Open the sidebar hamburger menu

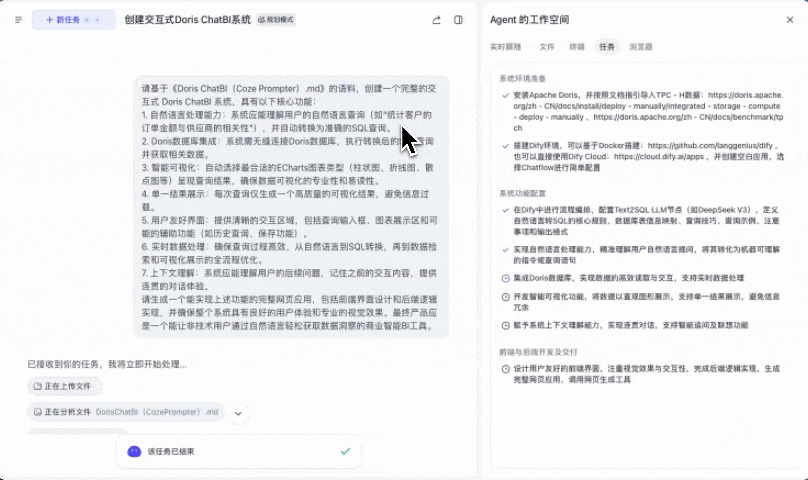pos(19,20)
